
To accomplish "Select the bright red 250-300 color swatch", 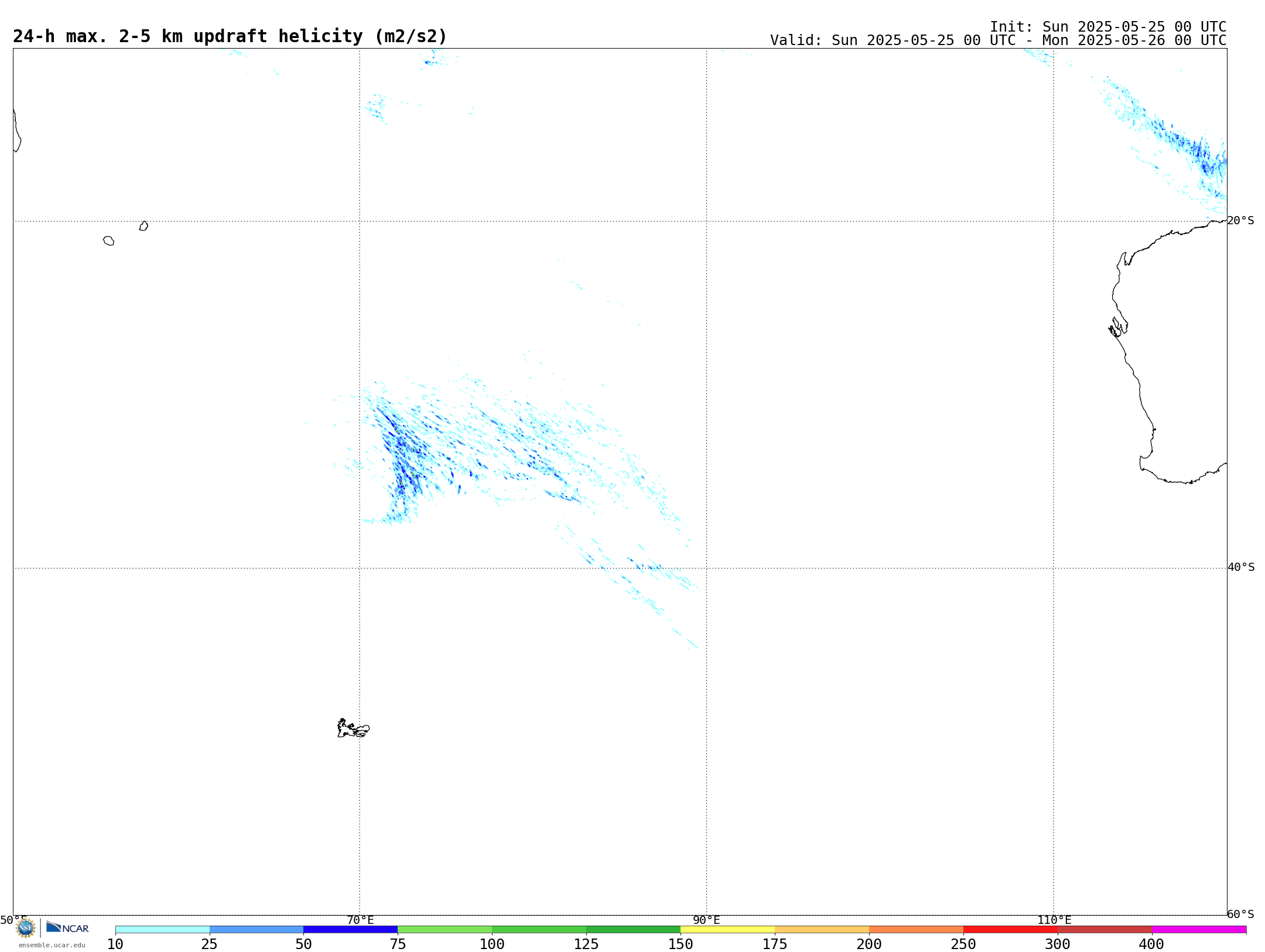I will (x=1011, y=929).
